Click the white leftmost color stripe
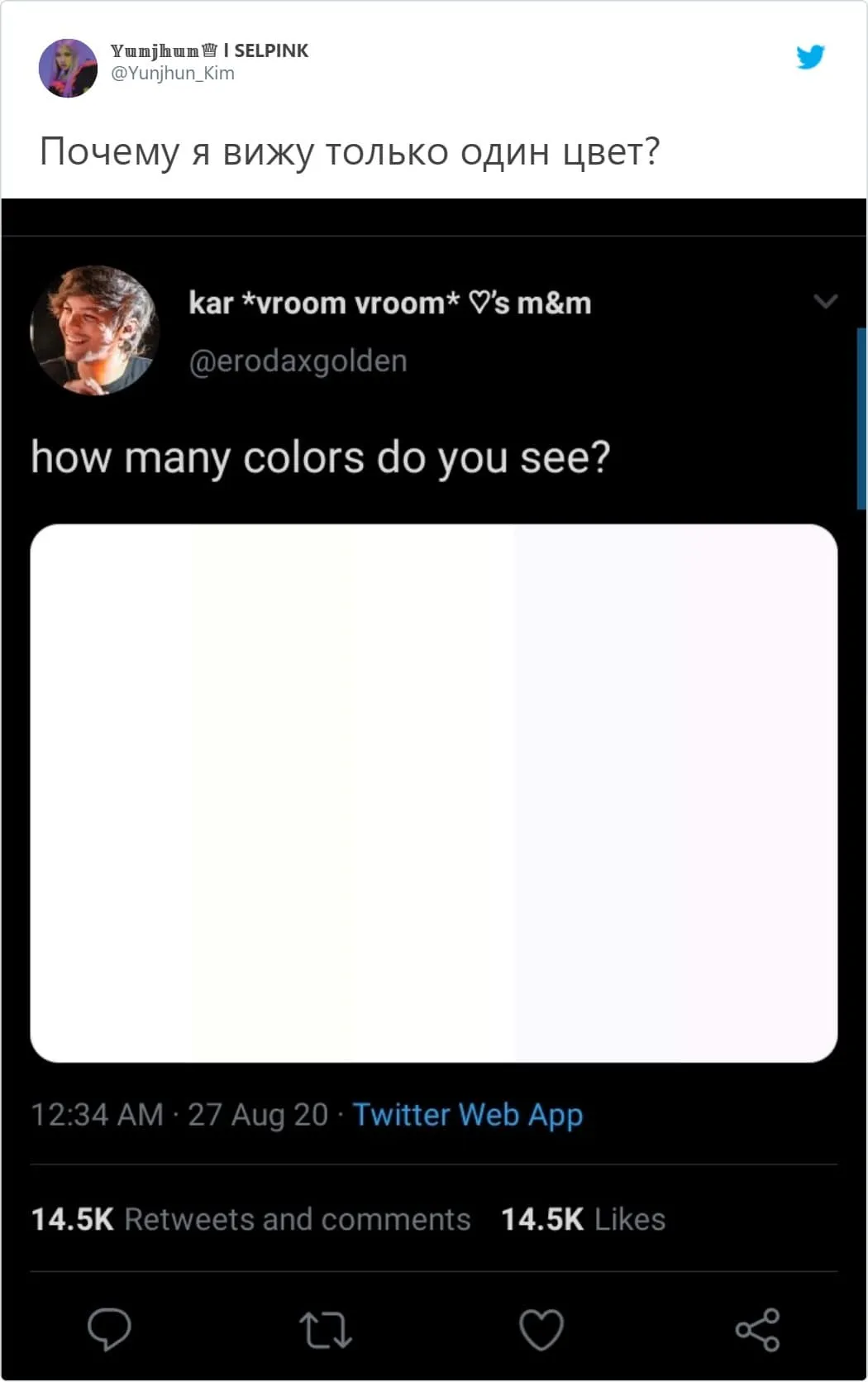Viewport: 868px width, 1382px height. 111,793
